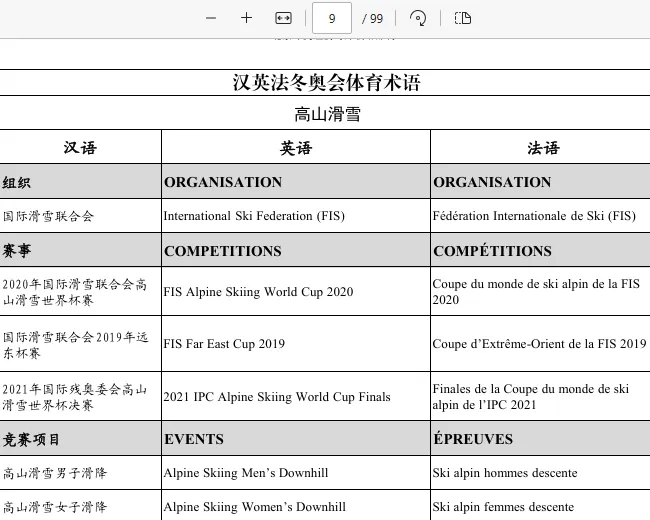The height and width of the screenshot is (520, 650).
Task: Click 2021年国际残奥委会高山滑雪世界杯决赛 cell
Action: pyautogui.click(x=80, y=396)
